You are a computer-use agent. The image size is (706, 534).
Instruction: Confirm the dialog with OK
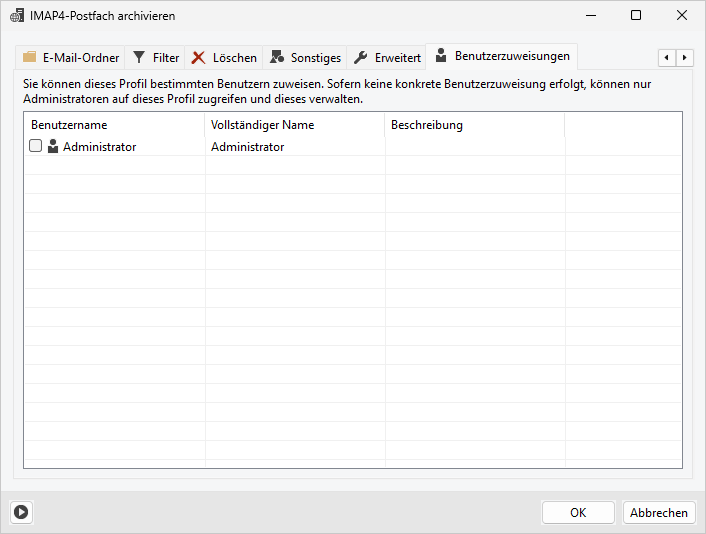578,513
